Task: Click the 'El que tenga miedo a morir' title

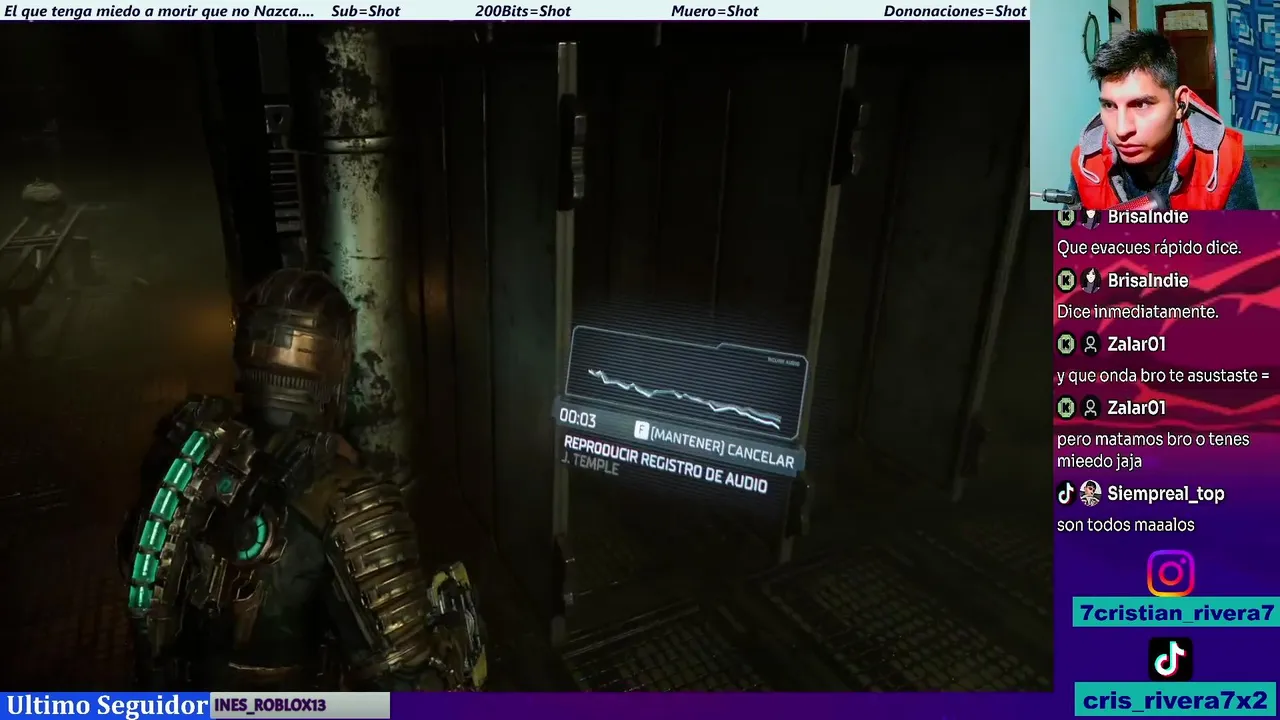Action: pyautogui.click(x=158, y=11)
